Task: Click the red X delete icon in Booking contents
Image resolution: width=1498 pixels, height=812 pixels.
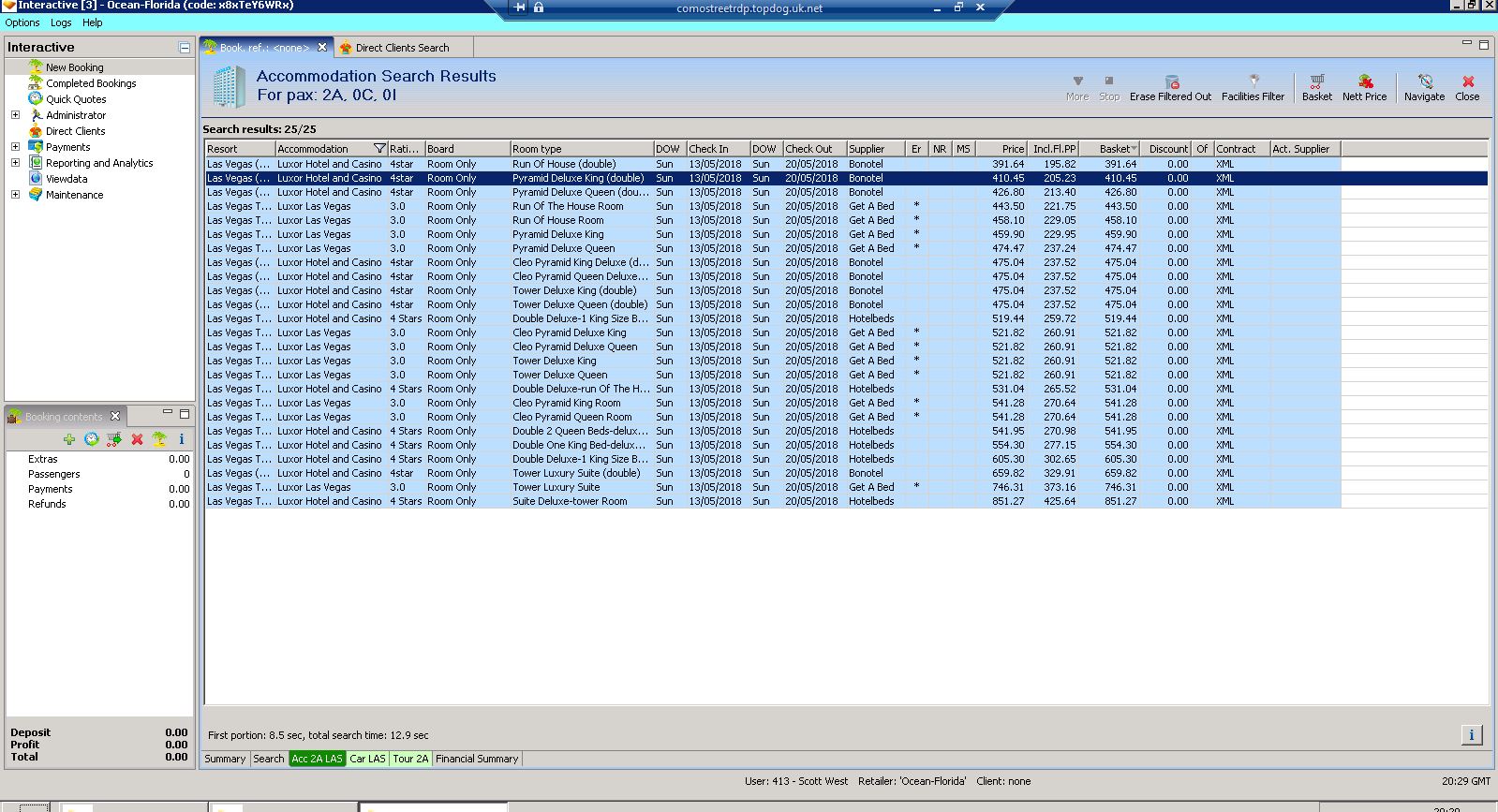Action: tap(137, 439)
